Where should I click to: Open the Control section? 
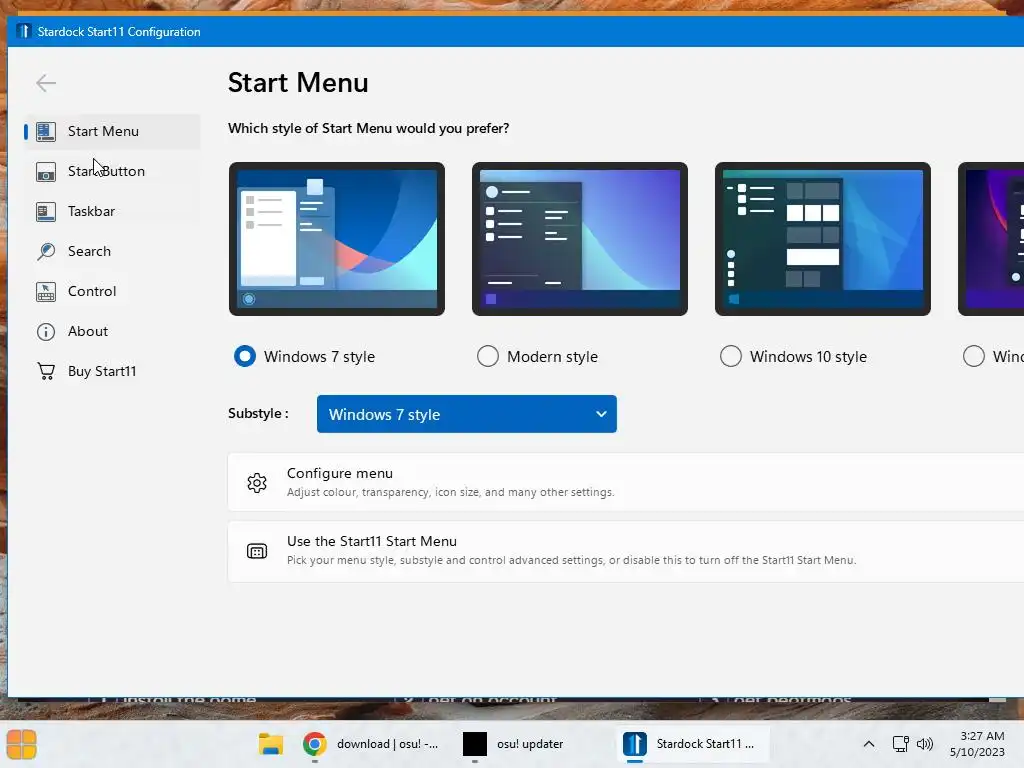coord(112,292)
